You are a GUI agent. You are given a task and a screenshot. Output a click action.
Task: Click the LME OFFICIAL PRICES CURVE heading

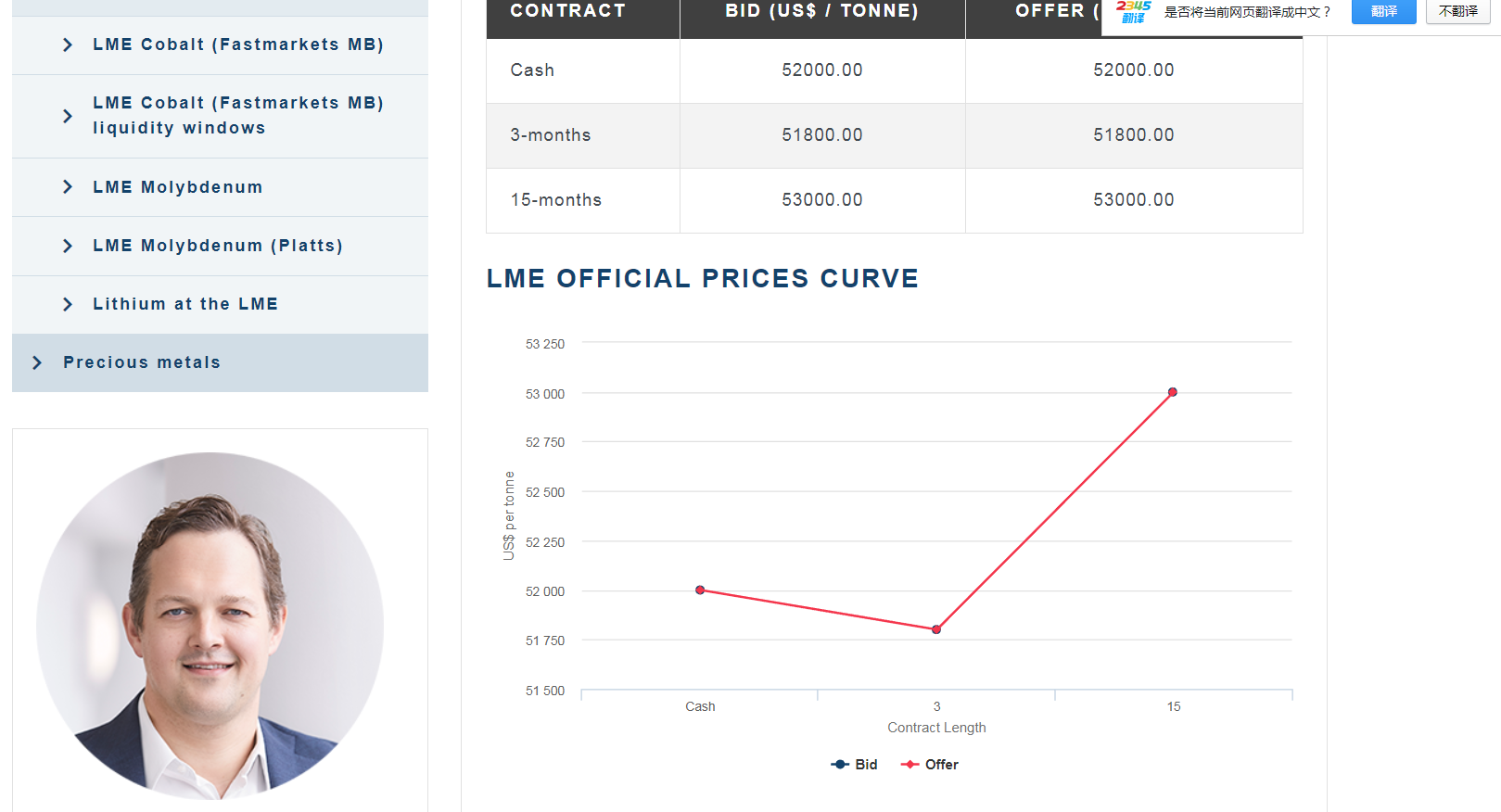tap(703, 279)
